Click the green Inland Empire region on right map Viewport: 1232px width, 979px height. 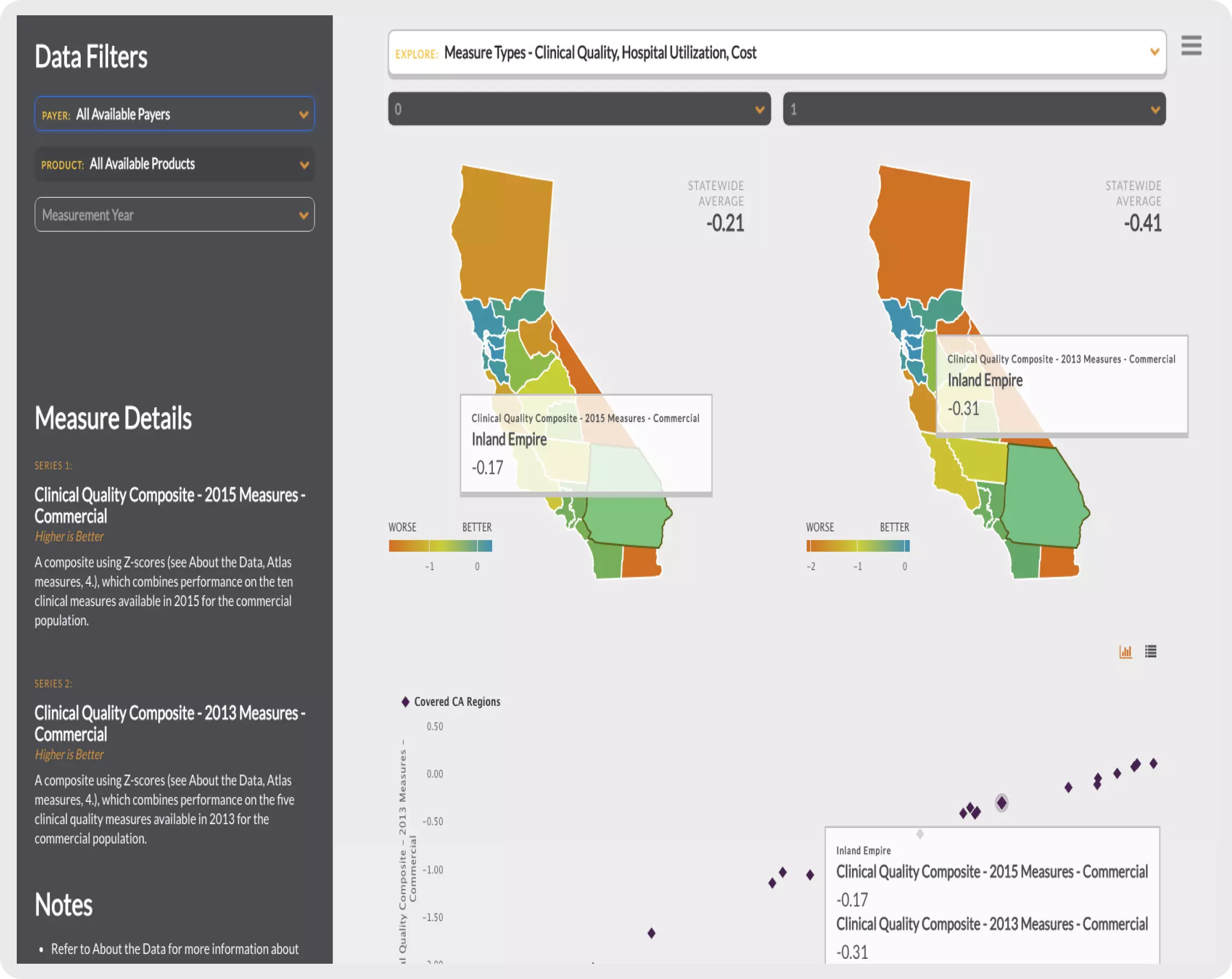click(x=1043, y=494)
